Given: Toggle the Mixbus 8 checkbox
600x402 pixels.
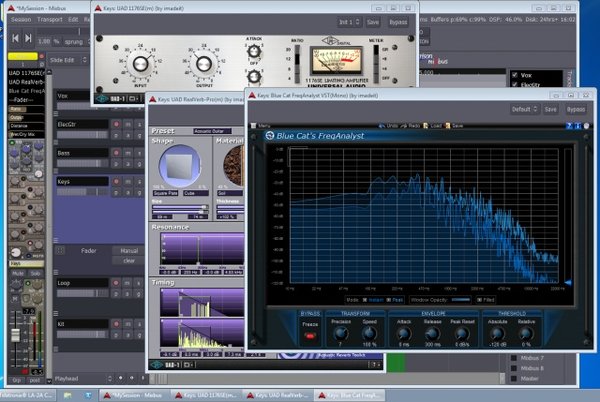Looking at the screenshot, I should click(x=514, y=368).
